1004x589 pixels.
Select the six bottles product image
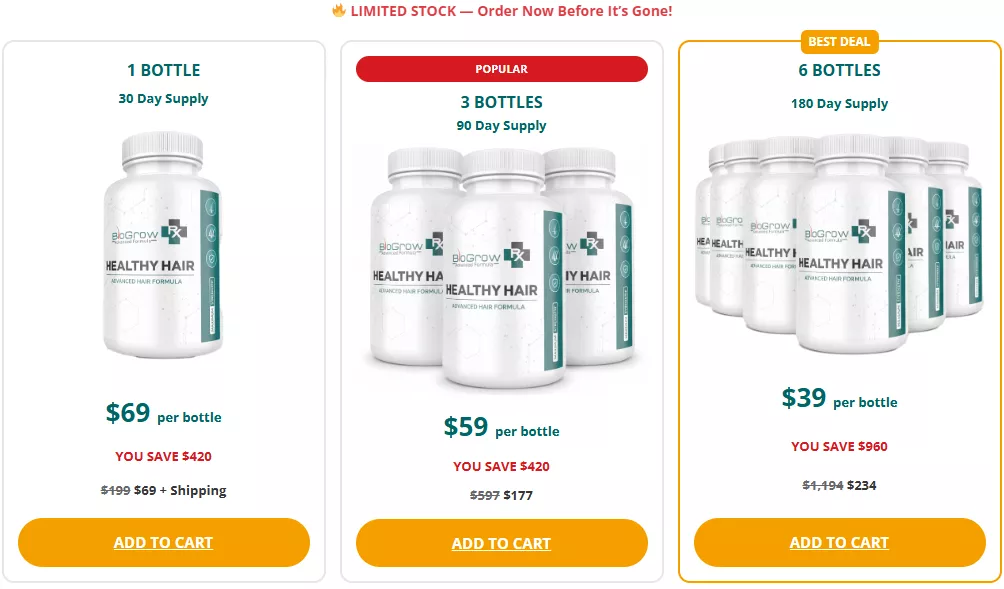pos(839,245)
